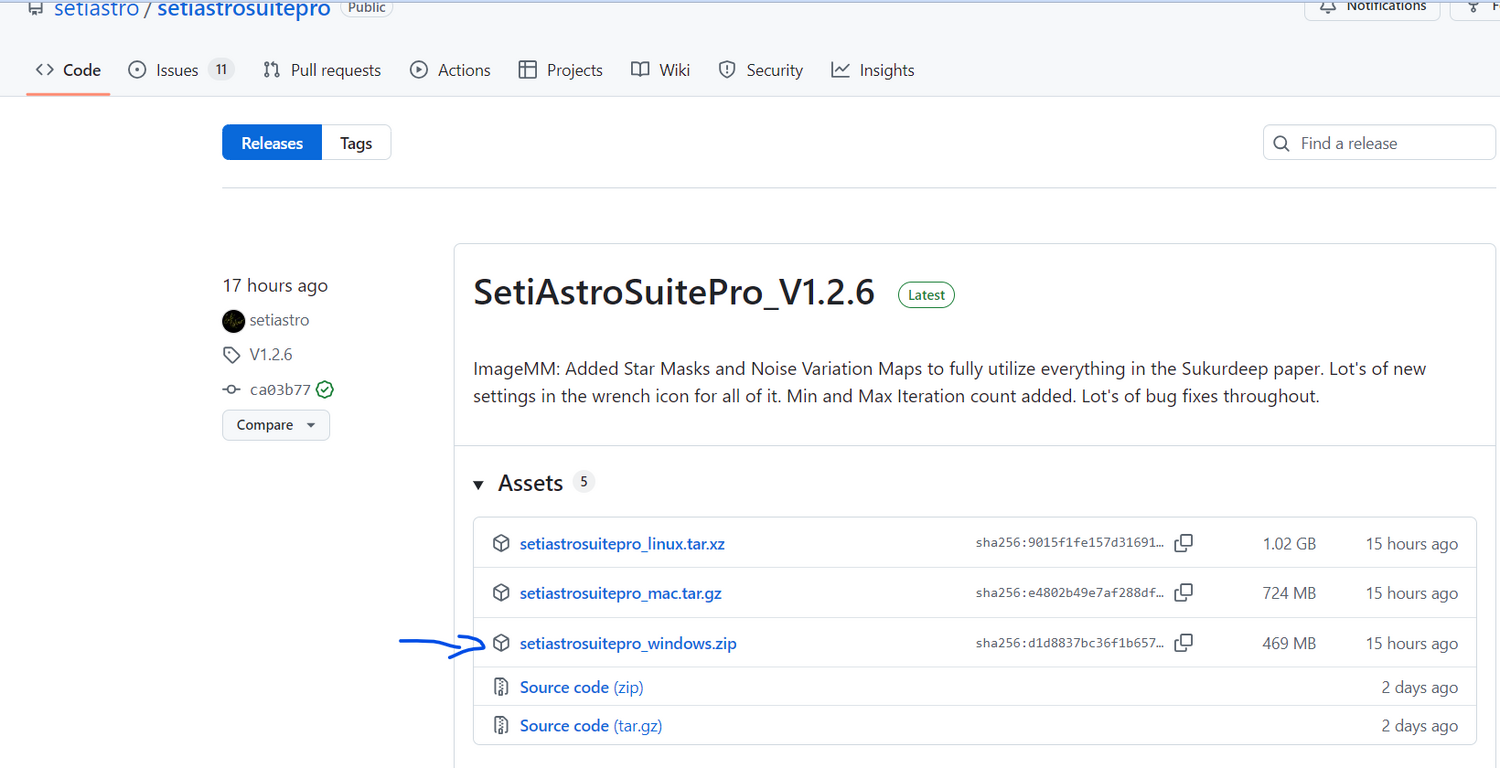Click the setiastro avatar image
The image size is (1500, 768).
(233, 321)
